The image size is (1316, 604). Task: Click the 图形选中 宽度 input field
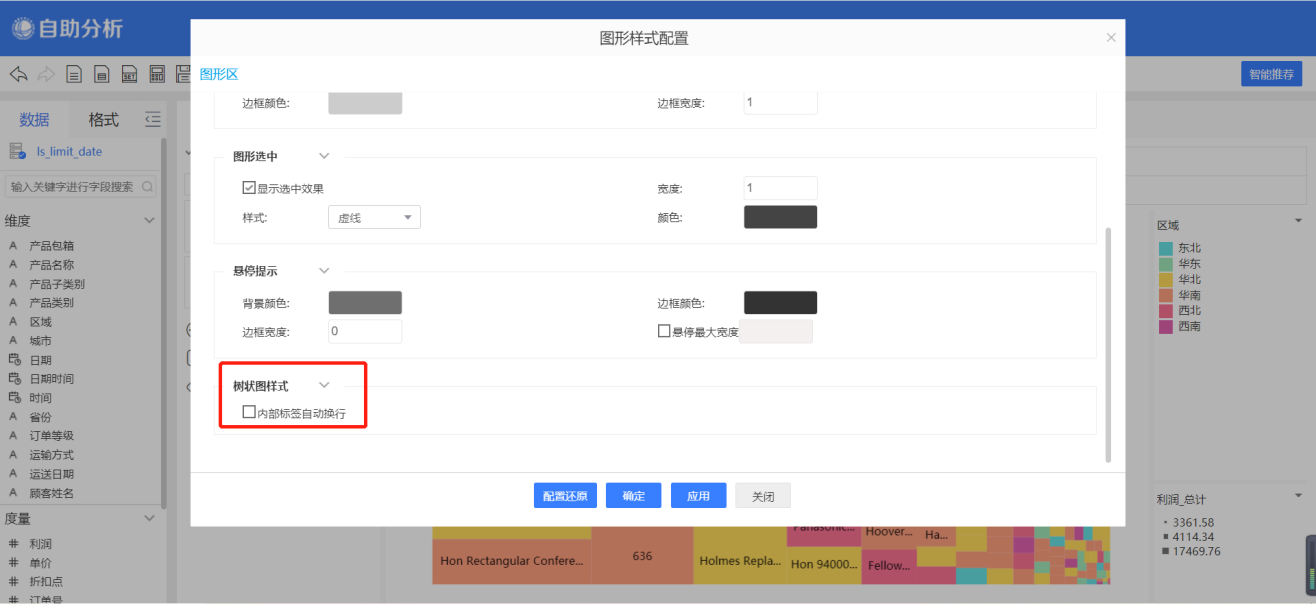[x=780, y=188]
